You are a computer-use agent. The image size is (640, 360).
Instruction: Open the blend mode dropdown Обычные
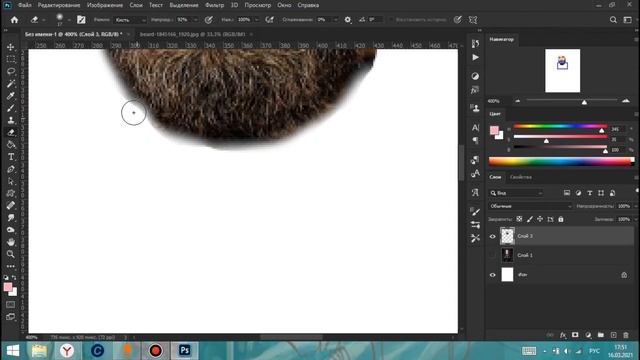(531, 206)
